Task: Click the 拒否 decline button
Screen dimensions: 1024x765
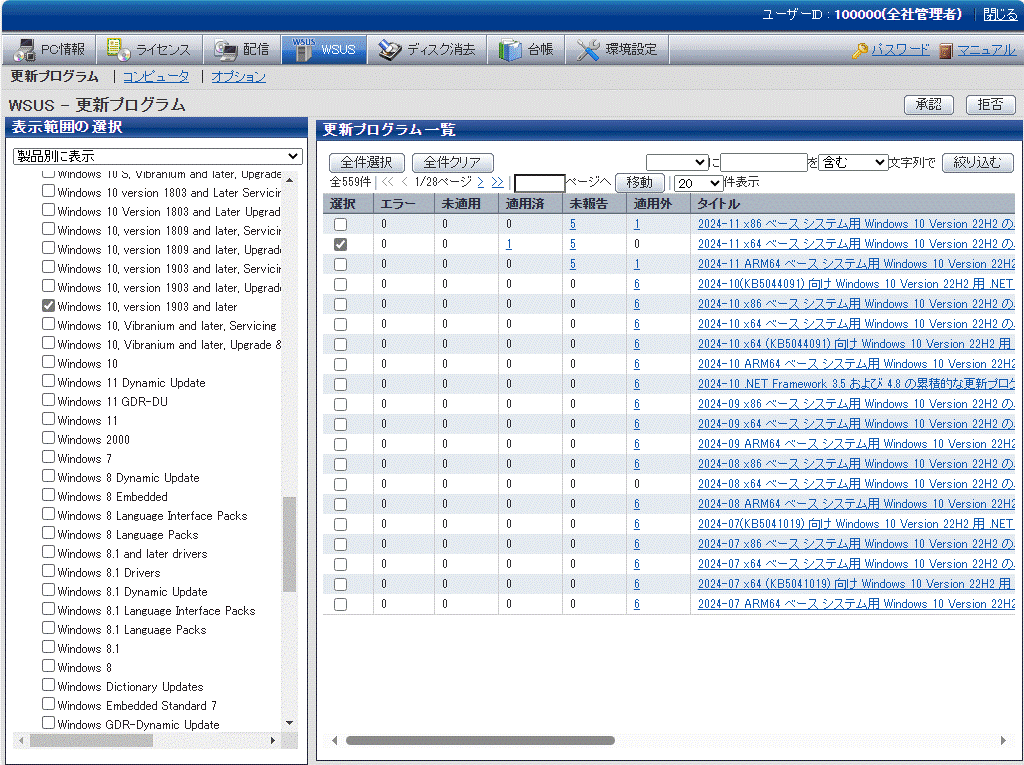Action: pos(990,105)
